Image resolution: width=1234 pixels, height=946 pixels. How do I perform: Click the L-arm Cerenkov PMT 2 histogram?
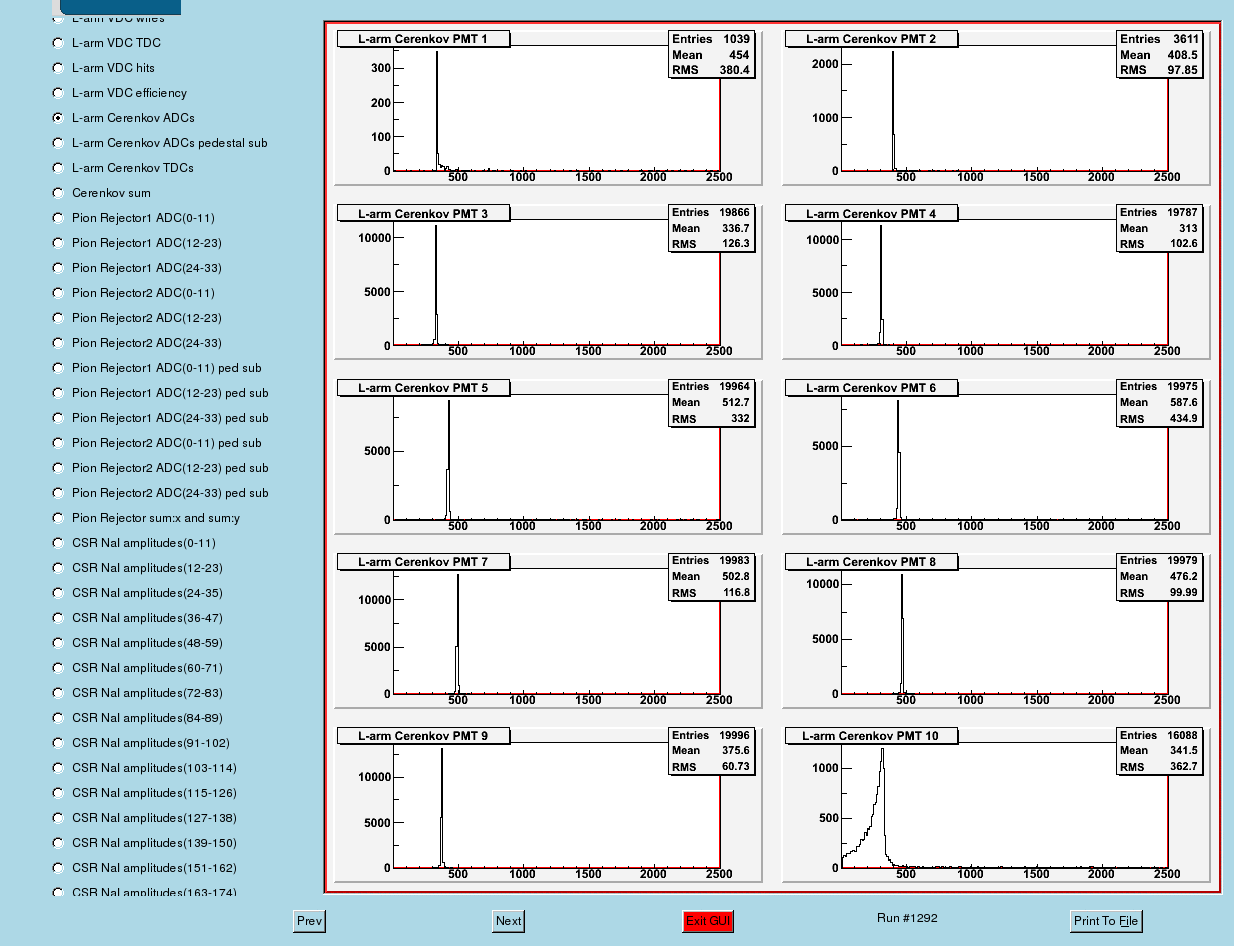(x=996, y=108)
